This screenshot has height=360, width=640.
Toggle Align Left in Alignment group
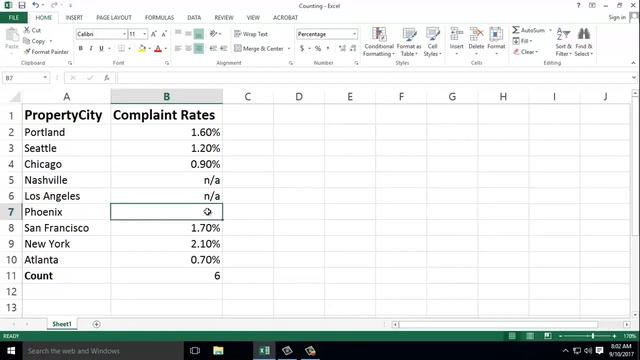tap(178, 49)
